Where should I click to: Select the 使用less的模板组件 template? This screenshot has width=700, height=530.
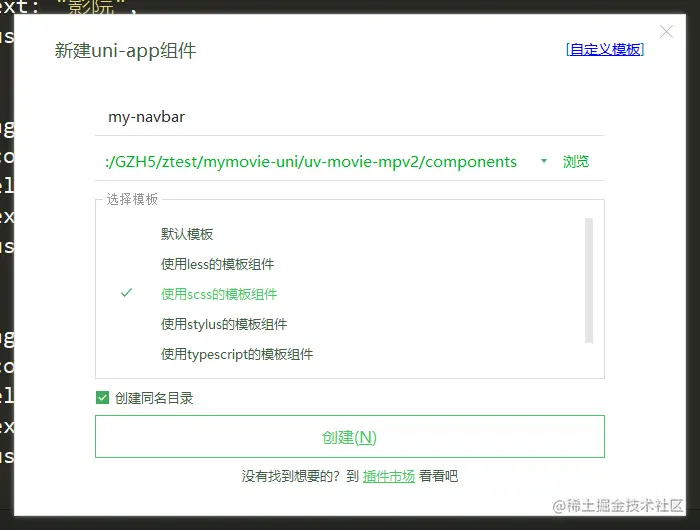217,264
